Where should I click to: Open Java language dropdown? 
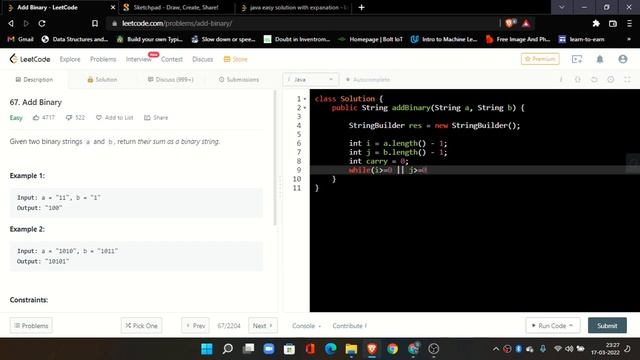pyautogui.click(x=311, y=80)
